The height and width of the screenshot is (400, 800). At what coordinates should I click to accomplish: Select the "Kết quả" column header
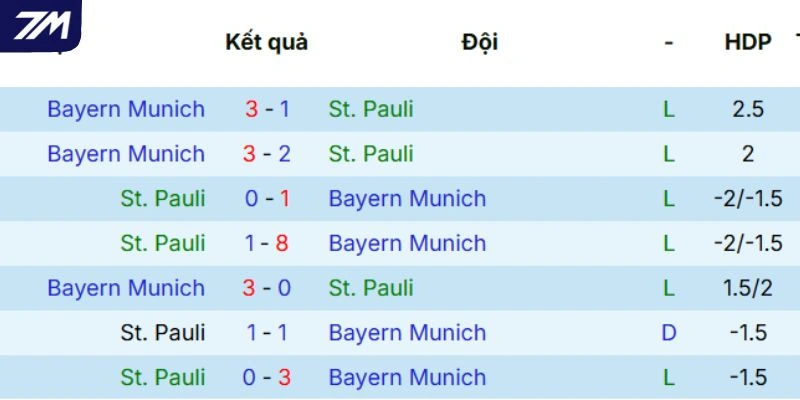266,43
